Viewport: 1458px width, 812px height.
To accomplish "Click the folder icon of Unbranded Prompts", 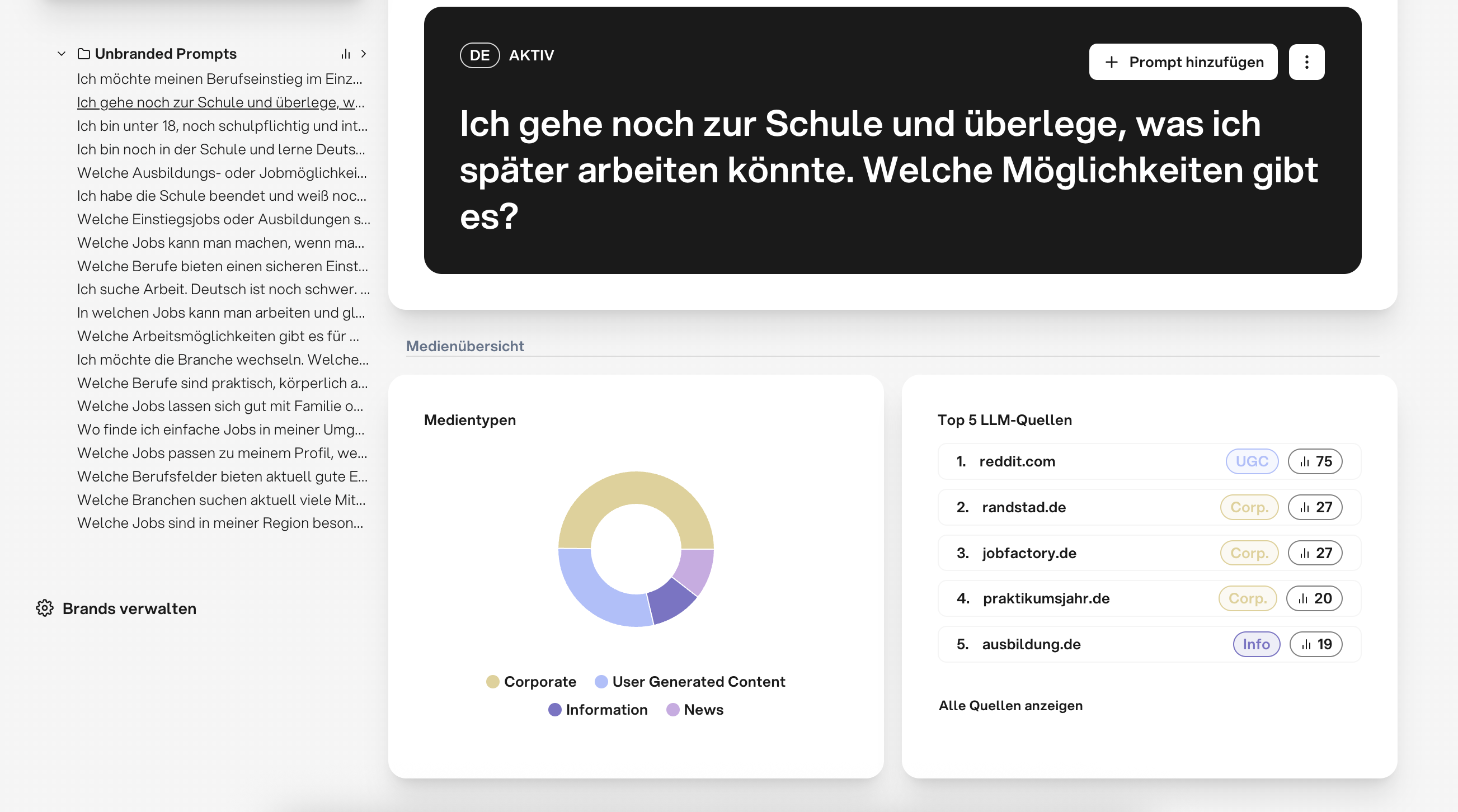I will (x=84, y=54).
